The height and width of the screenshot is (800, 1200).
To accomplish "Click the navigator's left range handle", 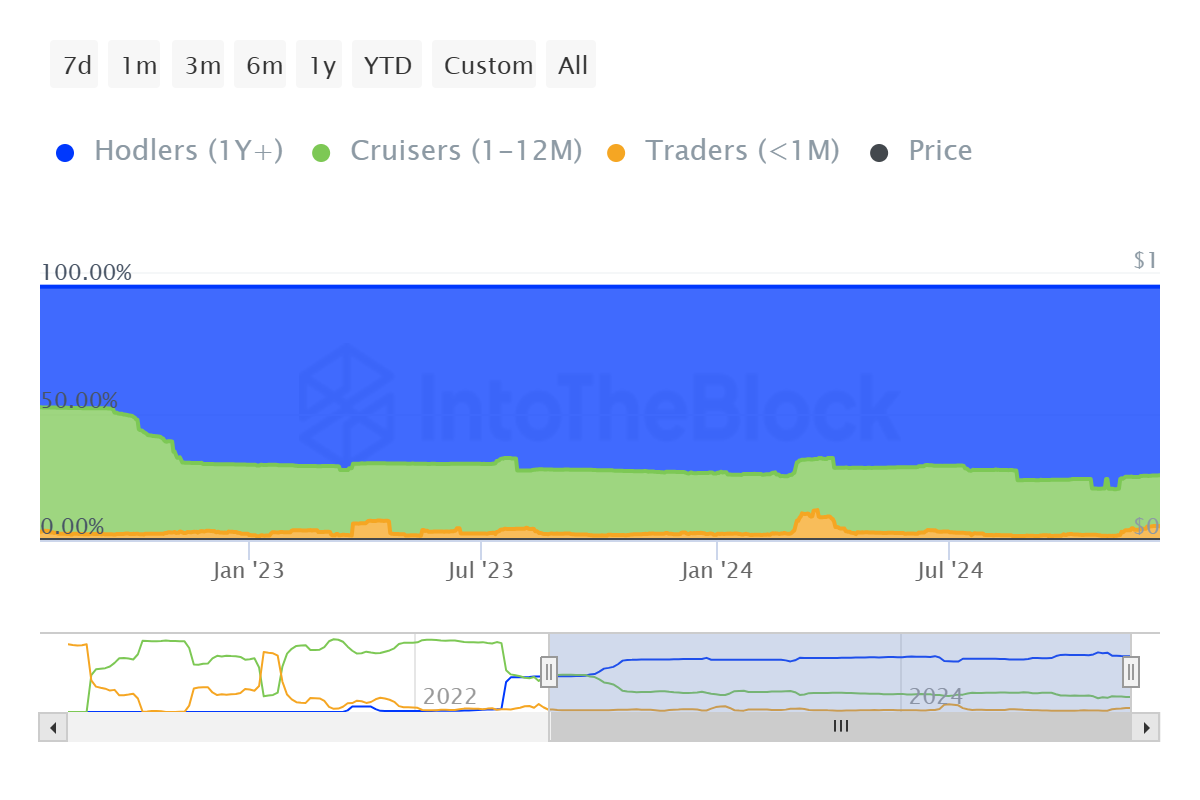I will [548, 670].
